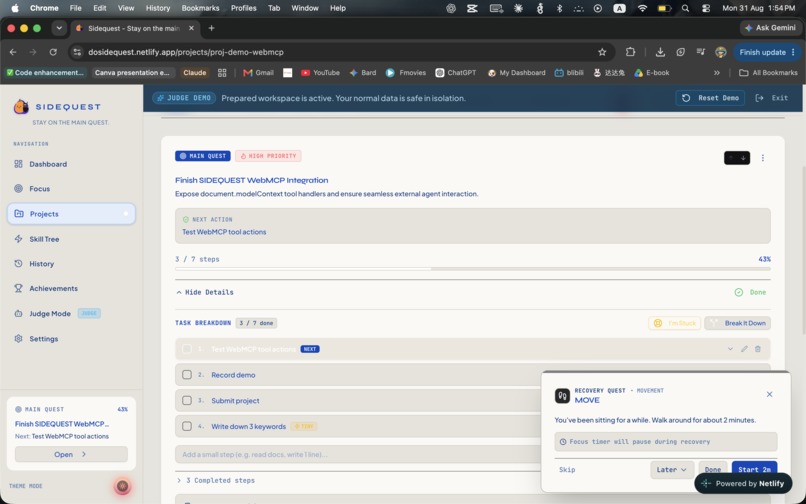Screen dimensions: 806x504
Task: Select the Projects navigation item
Action: [x=71, y=213]
